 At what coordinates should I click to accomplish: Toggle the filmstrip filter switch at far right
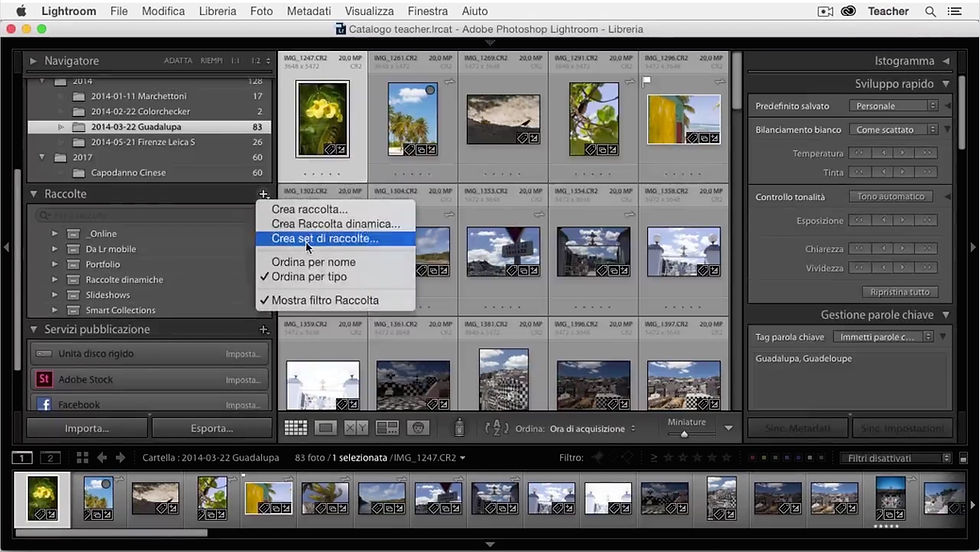click(x=963, y=458)
